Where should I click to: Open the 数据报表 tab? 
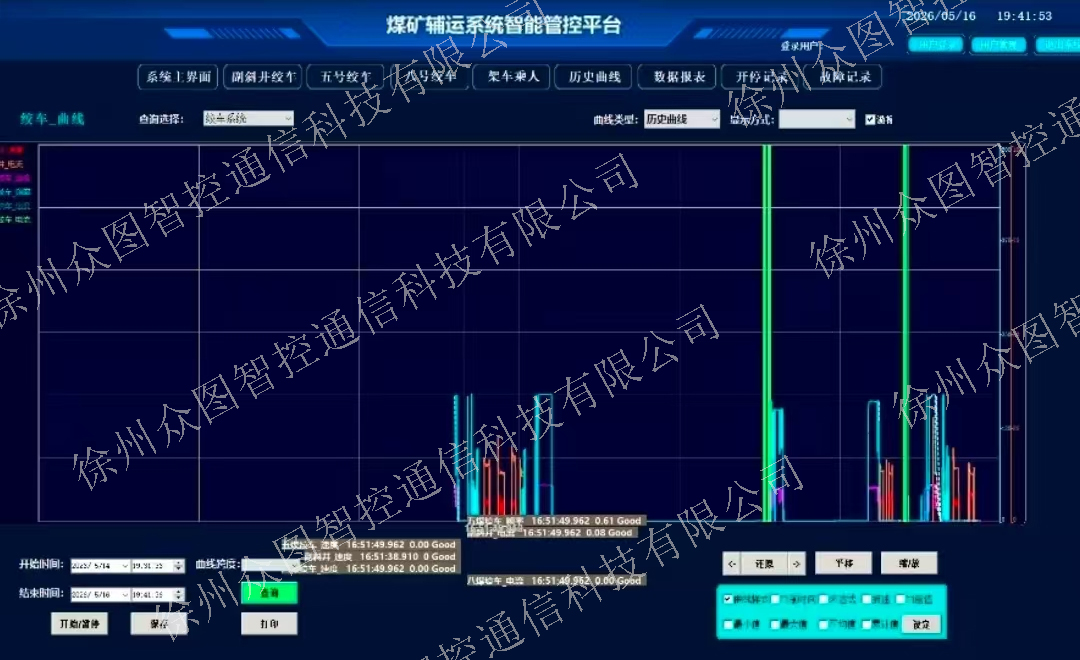pyautogui.click(x=678, y=76)
